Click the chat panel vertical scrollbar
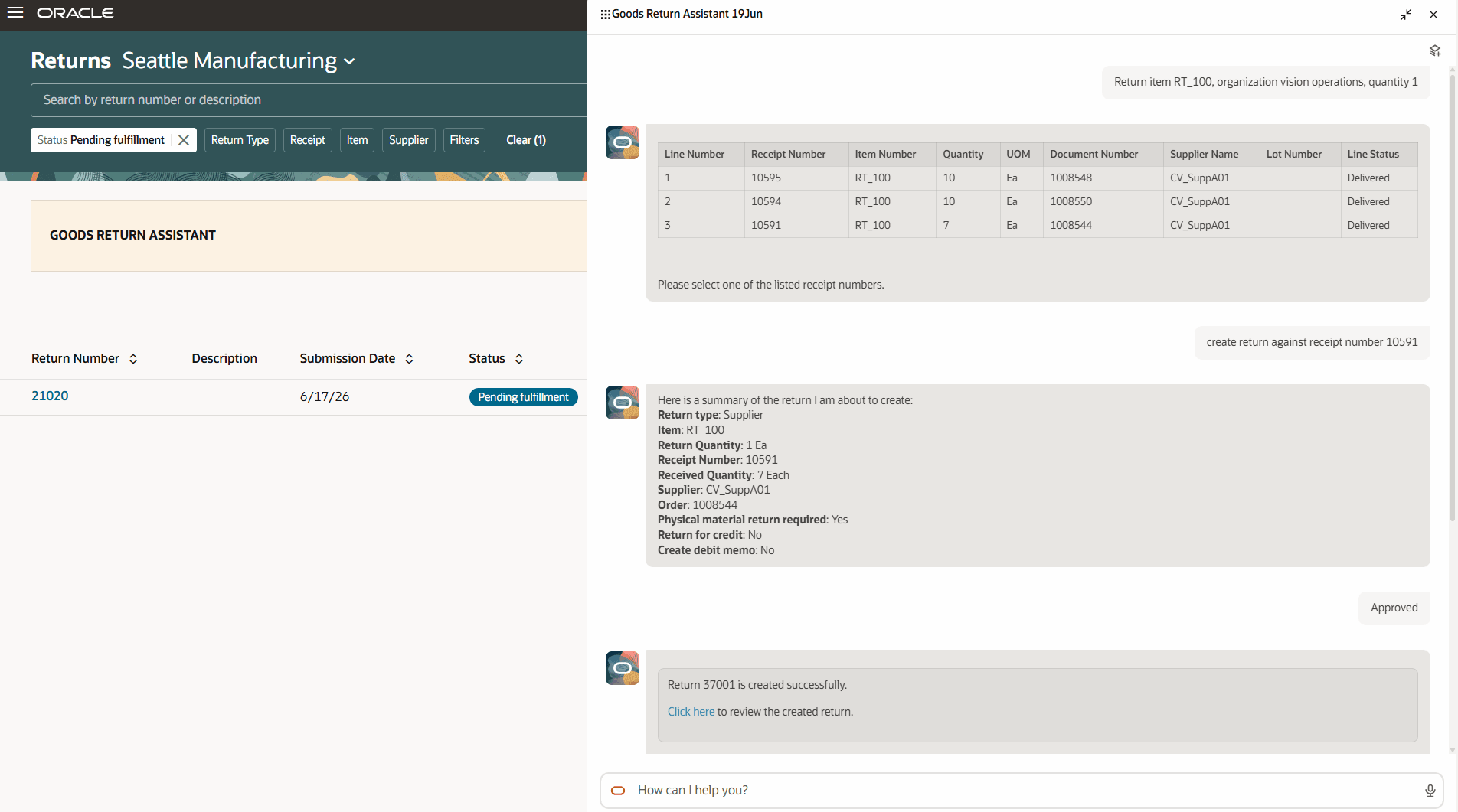The image size is (1458, 812). (x=1452, y=298)
